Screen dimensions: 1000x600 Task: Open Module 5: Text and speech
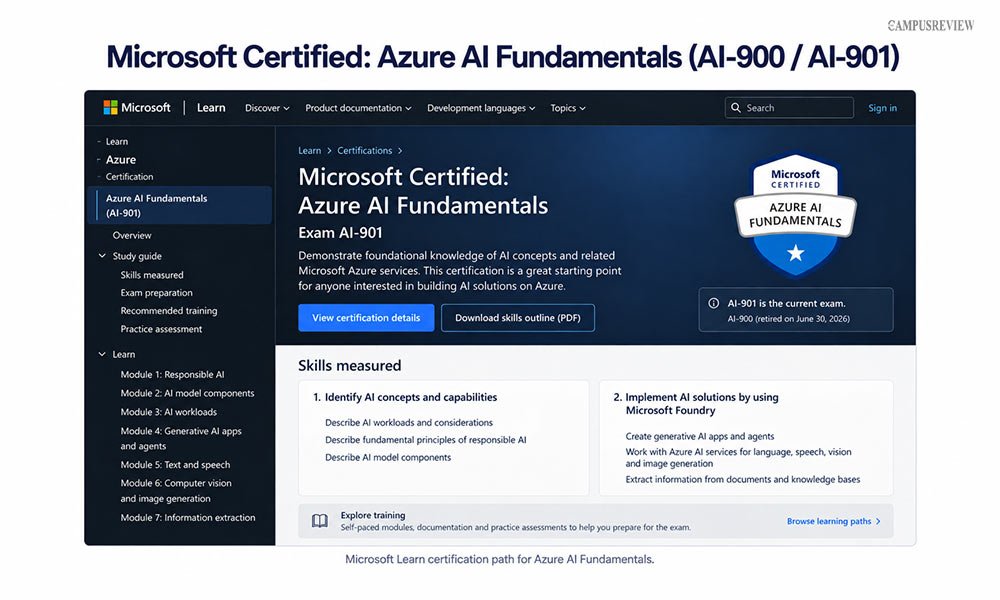(175, 465)
